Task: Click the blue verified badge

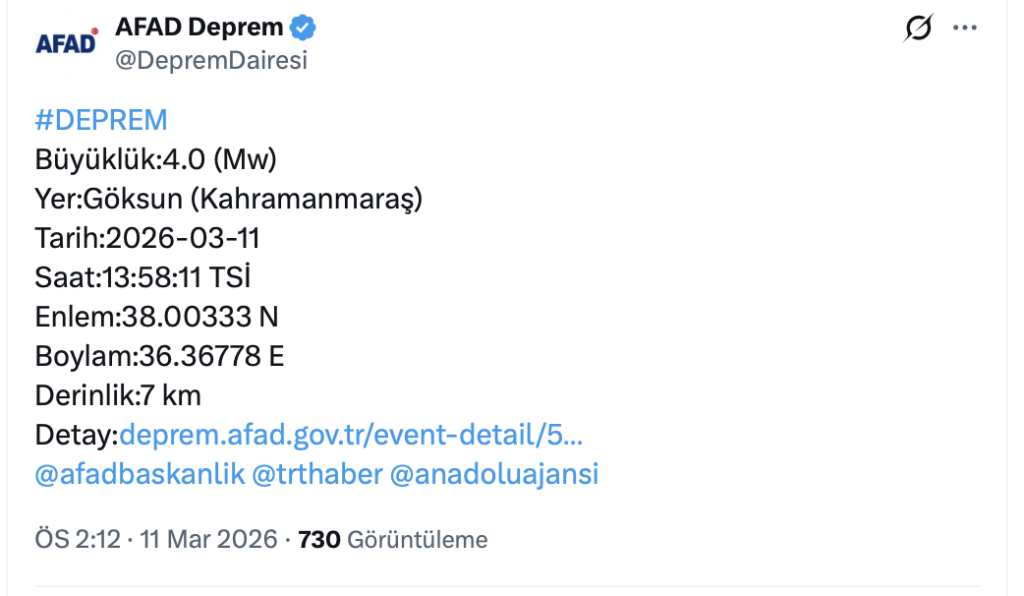Action: 301,26
